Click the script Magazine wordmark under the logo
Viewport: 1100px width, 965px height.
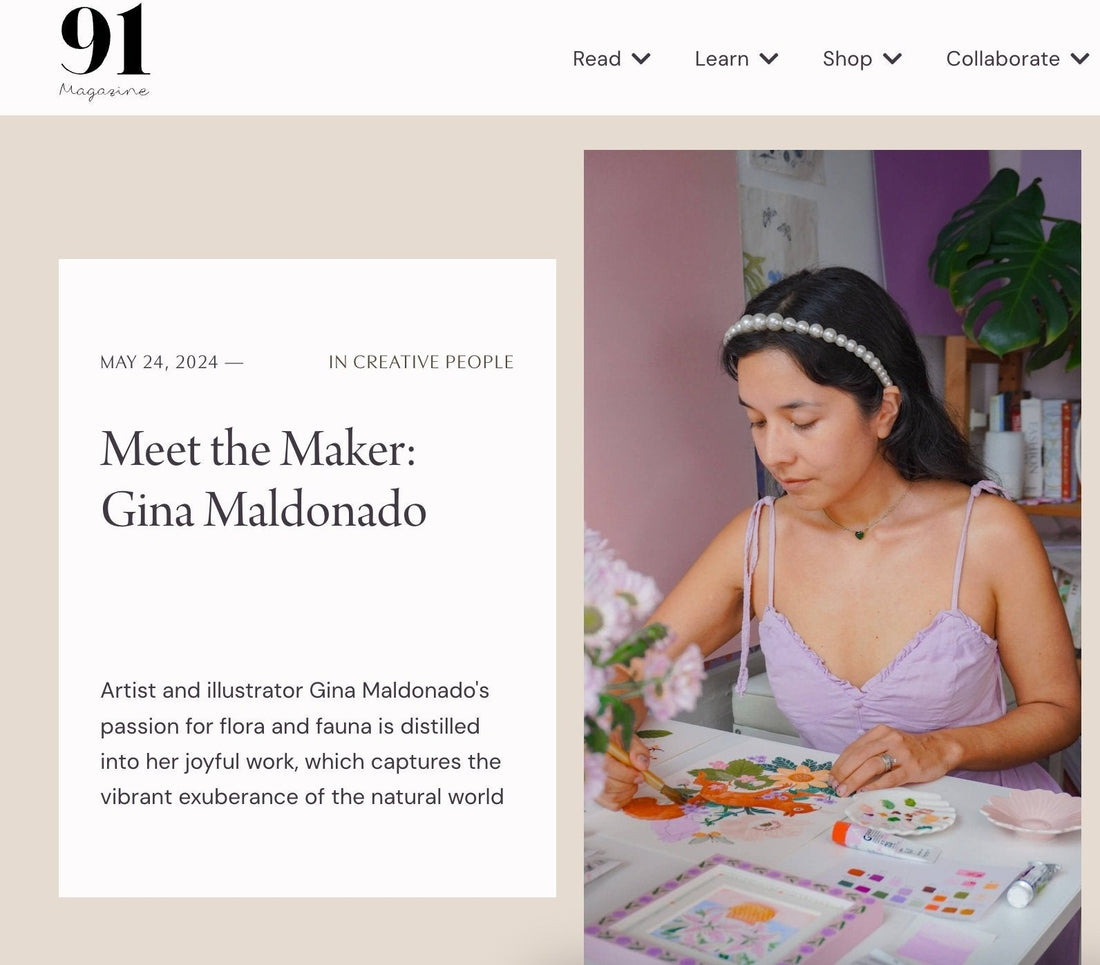(104, 92)
